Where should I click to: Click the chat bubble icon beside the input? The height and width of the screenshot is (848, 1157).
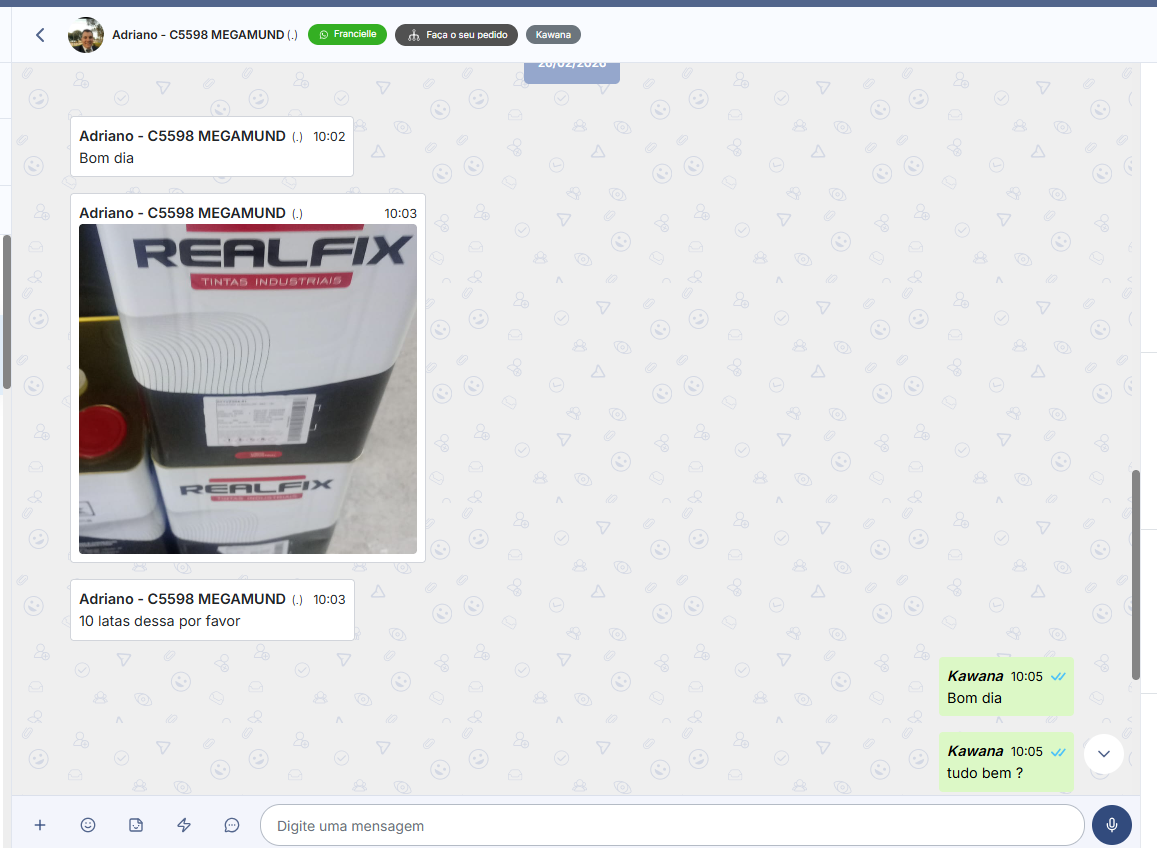232,825
